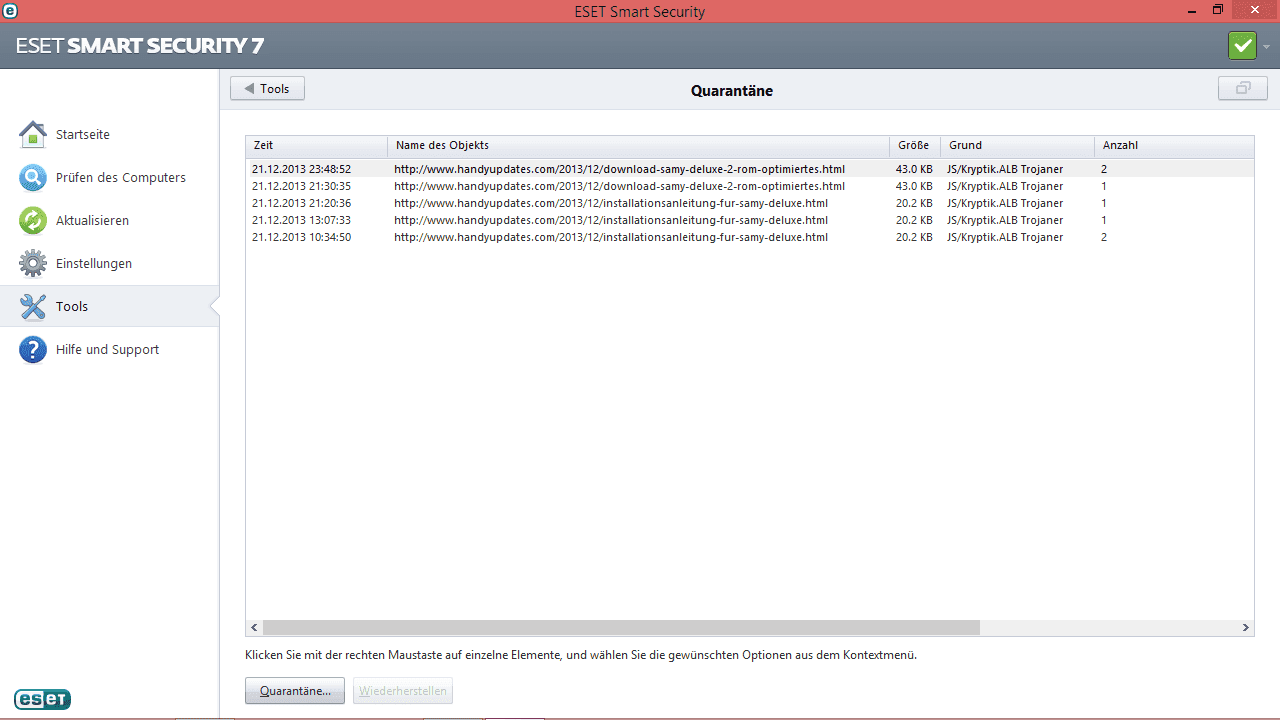
Task: Sort by Anzahl column header
Action: click(x=1174, y=146)
